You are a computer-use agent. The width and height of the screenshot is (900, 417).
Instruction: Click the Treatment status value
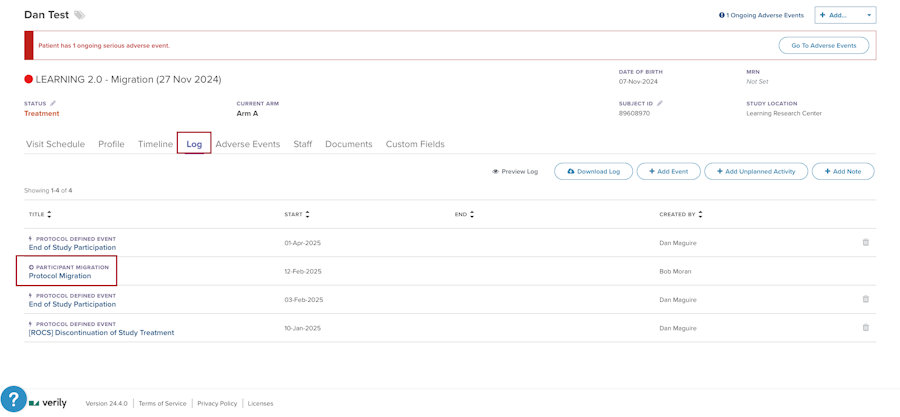click(41, 114)
